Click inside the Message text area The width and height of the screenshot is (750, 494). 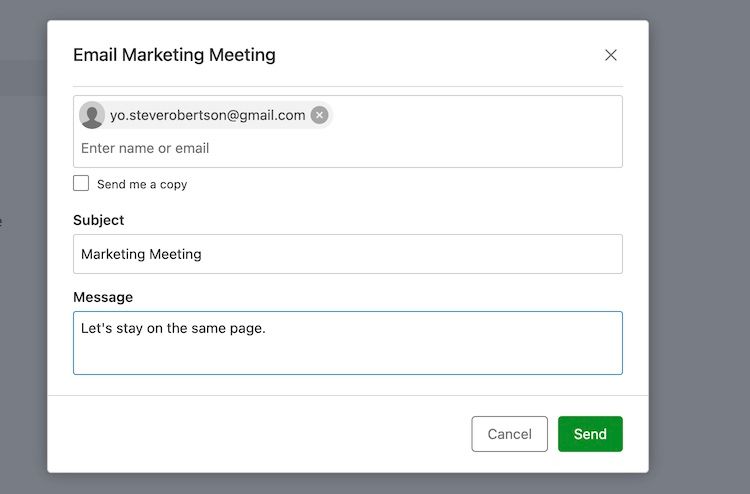(348, 343)
